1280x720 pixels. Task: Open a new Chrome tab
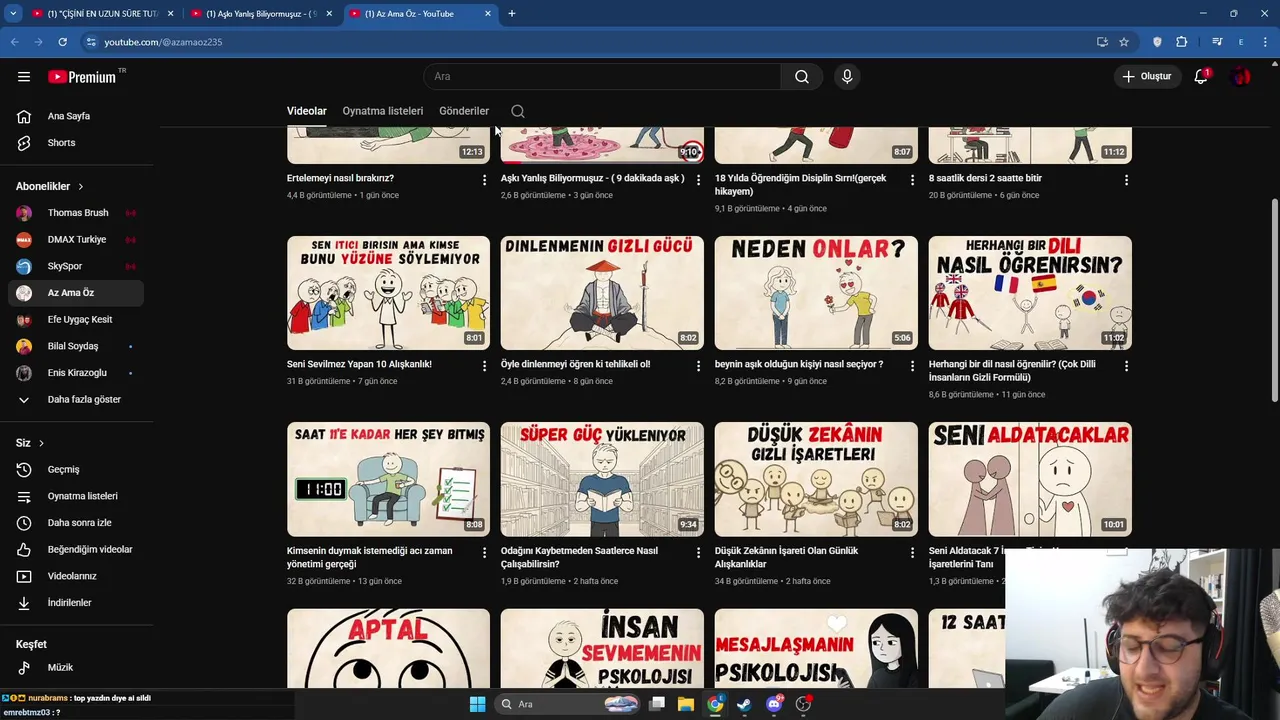[511, 14]
